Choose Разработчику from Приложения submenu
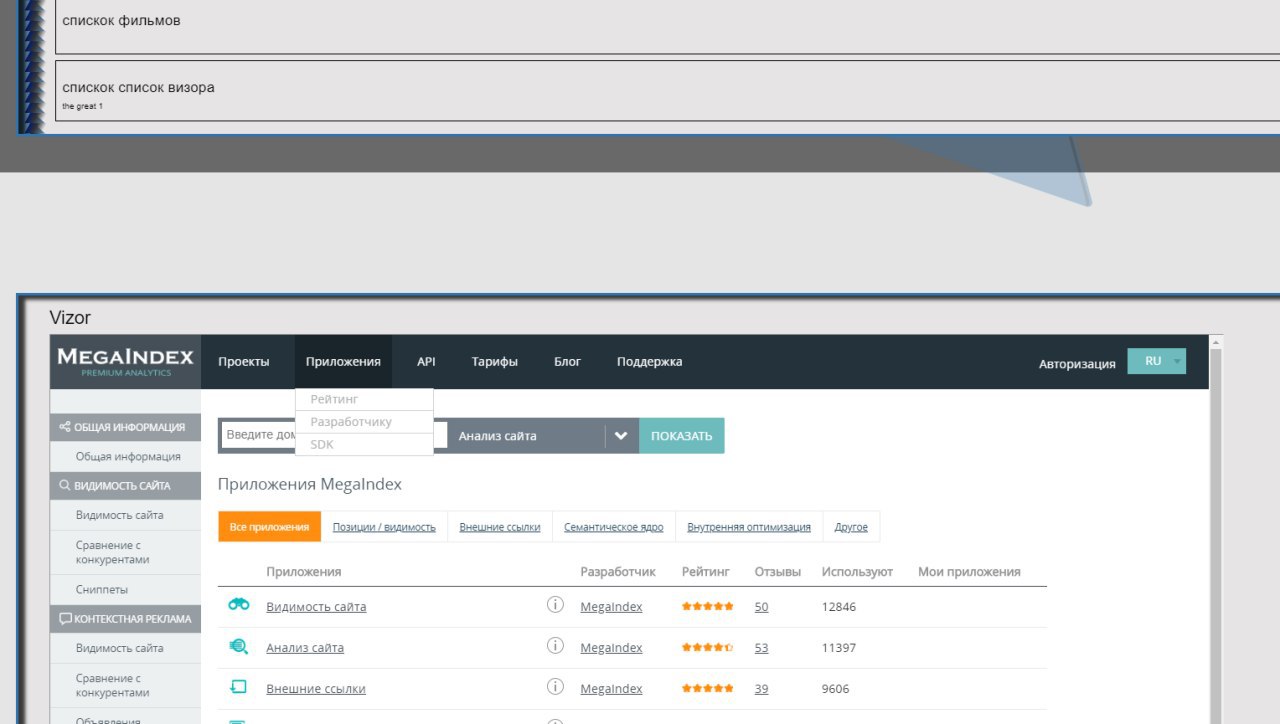The width and height of the screenshot is (1280, 724). [x=364, y=422]
